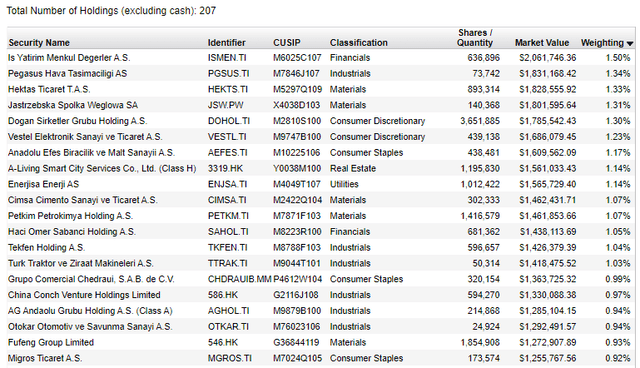The width and height of the screenshot is (640, 368).
Task: Select the JSW.PW identifier cell
Action: click(225, 105)
